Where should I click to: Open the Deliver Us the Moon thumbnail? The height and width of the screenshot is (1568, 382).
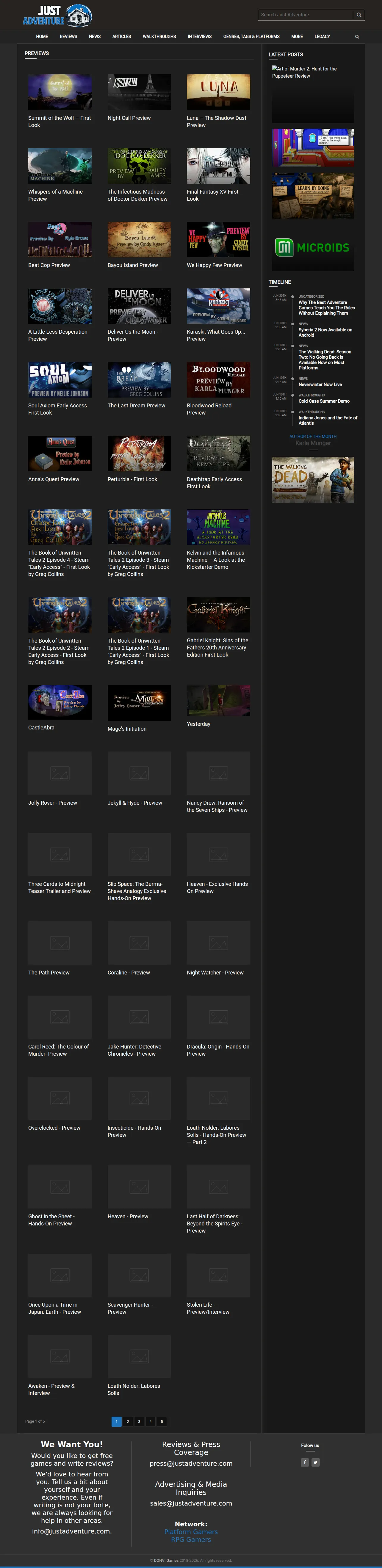click(139, 306)
